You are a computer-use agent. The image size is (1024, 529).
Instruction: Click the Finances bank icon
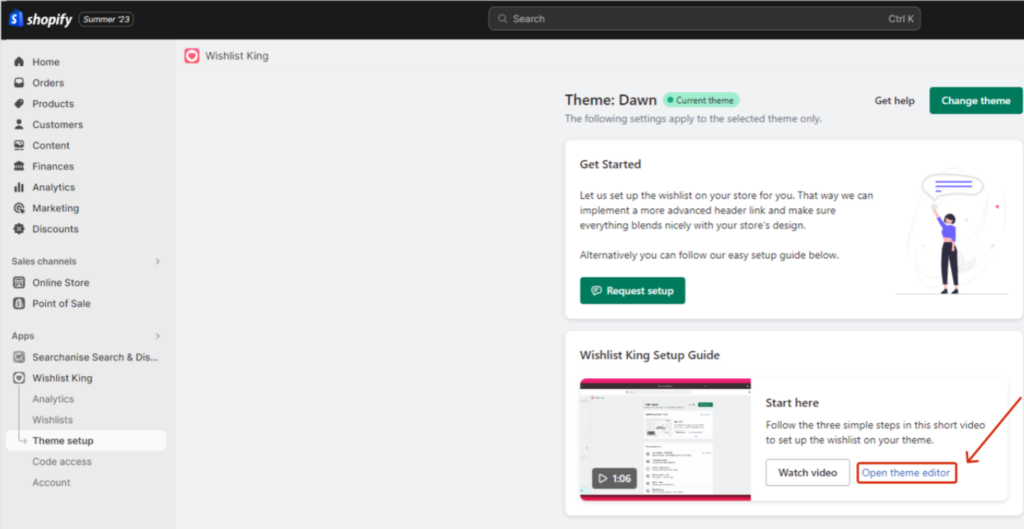(19, 167)
